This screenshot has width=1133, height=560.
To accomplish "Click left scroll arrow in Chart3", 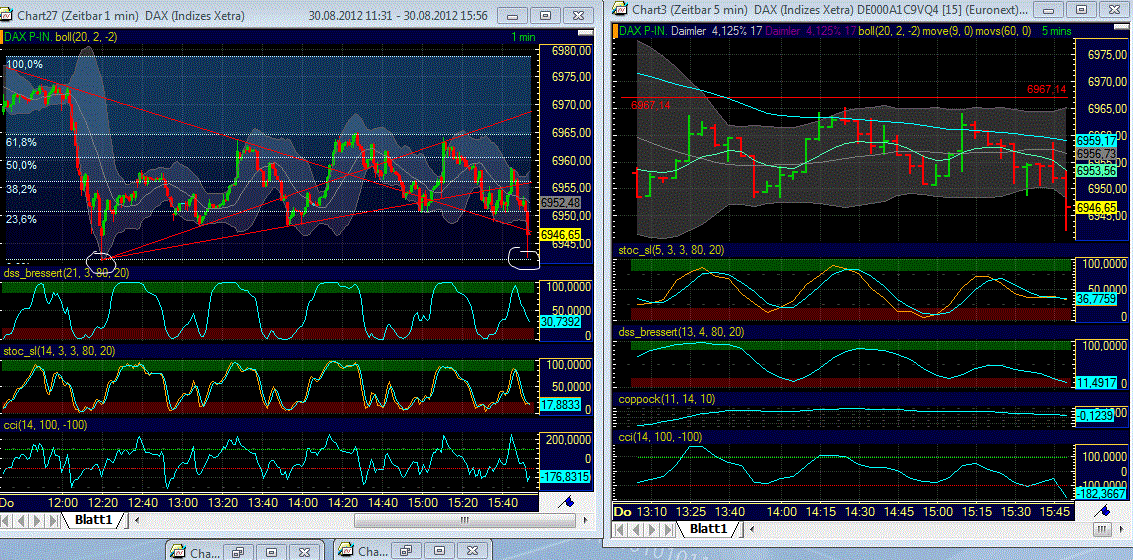I will [x=751, y=530].
